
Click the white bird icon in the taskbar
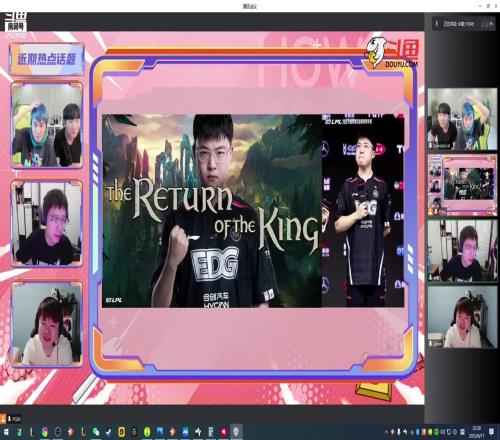(x=198, y=432)
